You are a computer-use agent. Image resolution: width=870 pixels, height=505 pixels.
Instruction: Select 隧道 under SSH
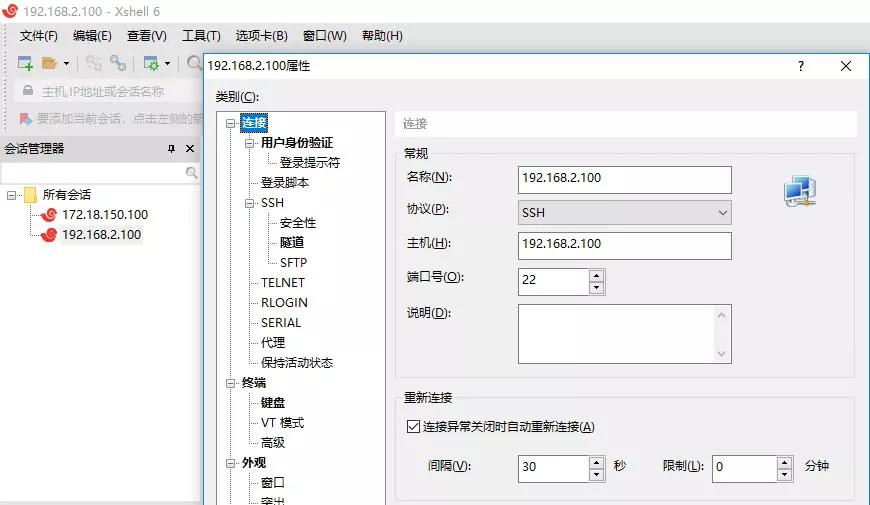292,243
